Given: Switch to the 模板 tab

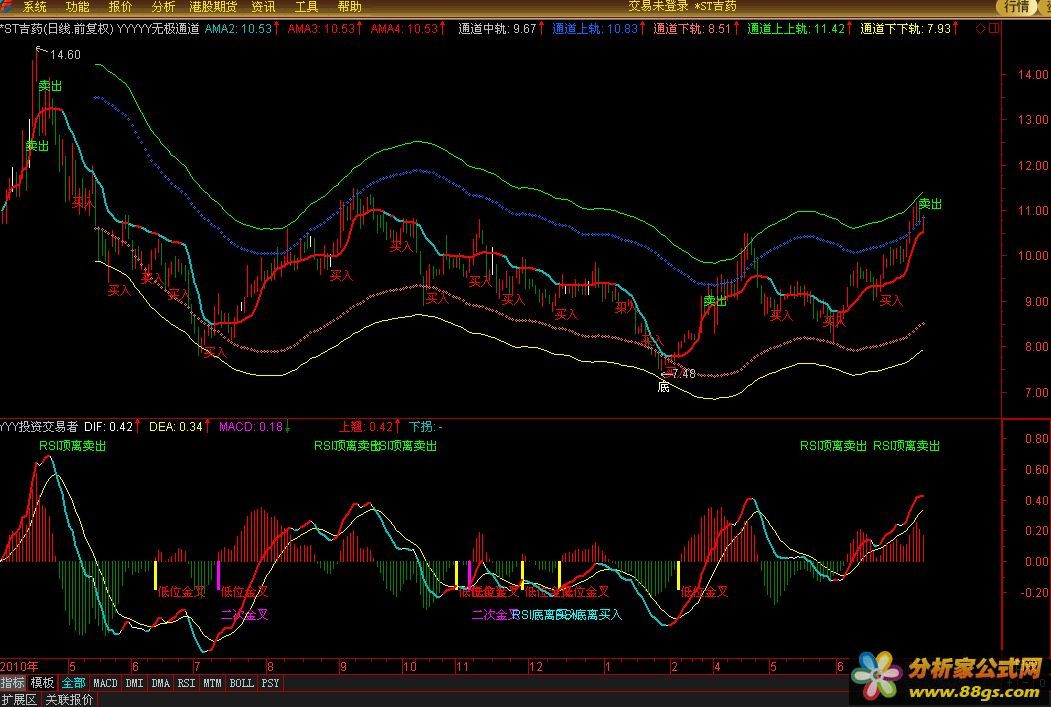Looking at the screenshot, I should pyautogui.click(x=42, y=683).
